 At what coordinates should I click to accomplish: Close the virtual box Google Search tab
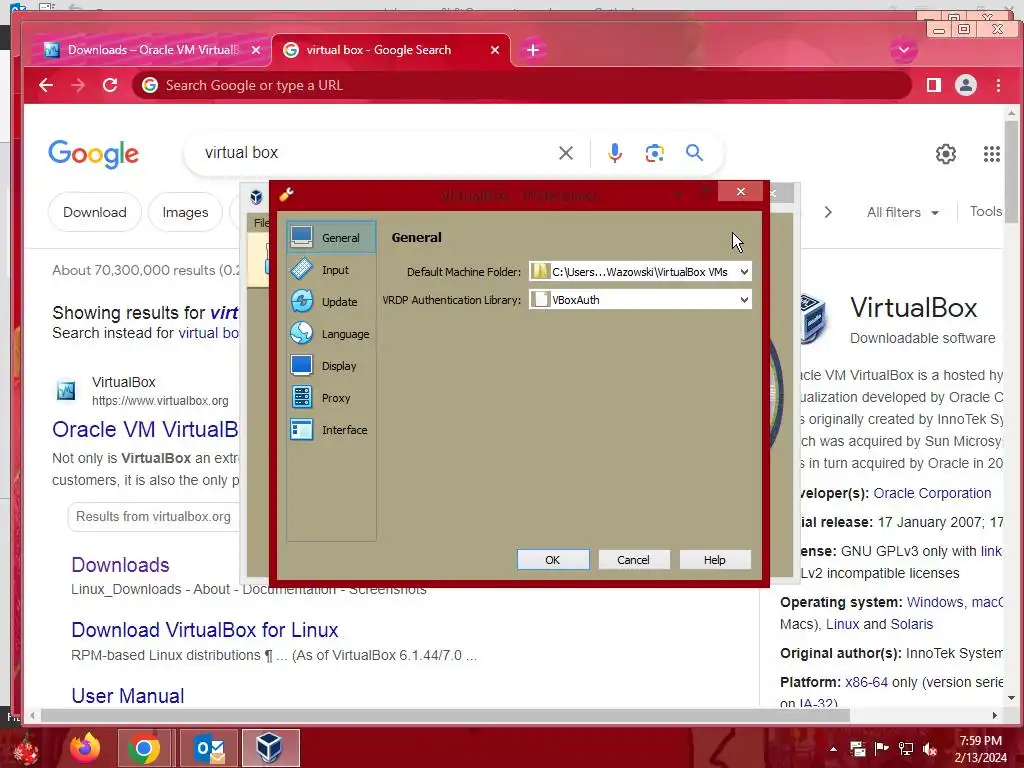tap(495, 50)
